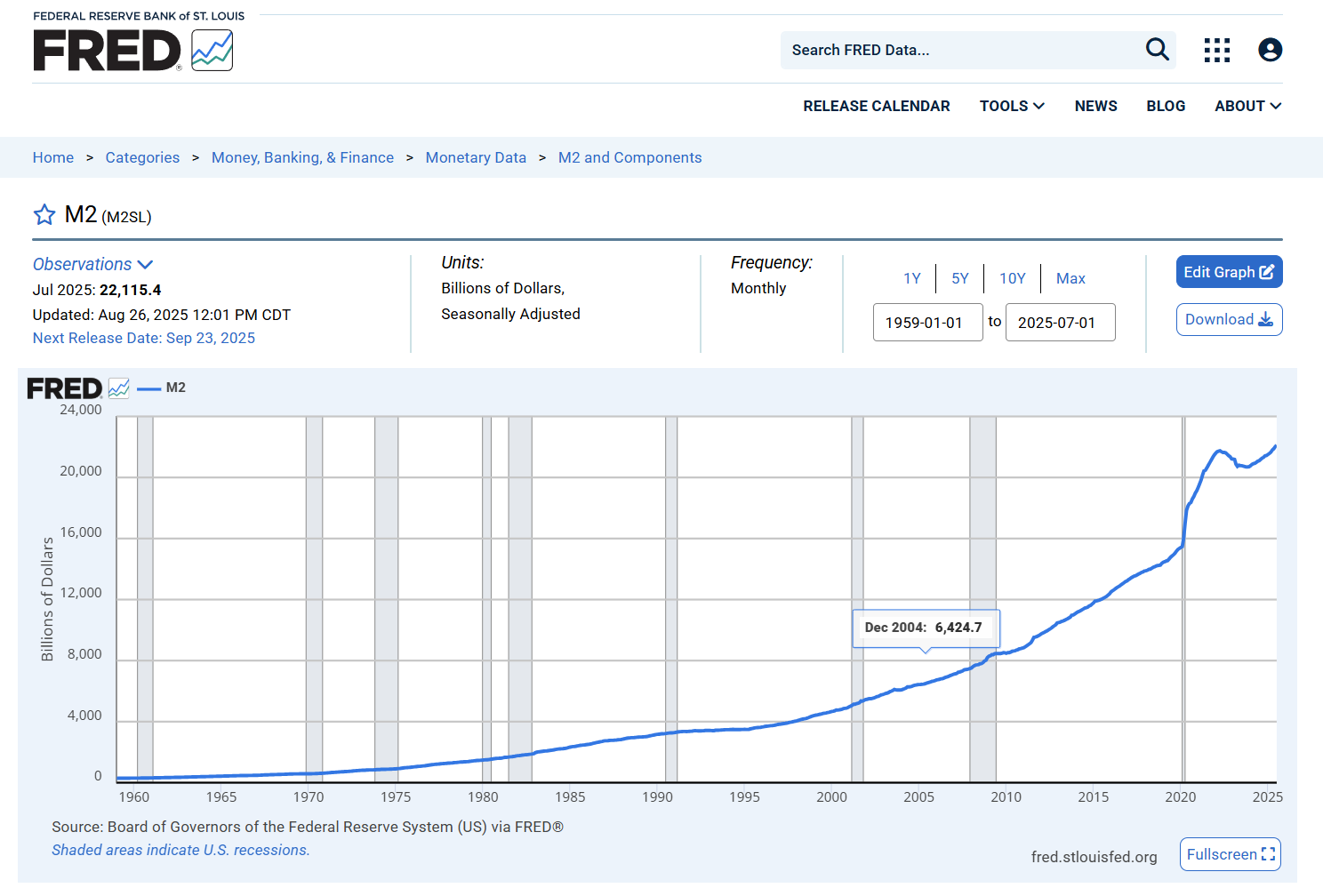
Task: Select the 1Y date range
Action: click(x=912, y=278)
